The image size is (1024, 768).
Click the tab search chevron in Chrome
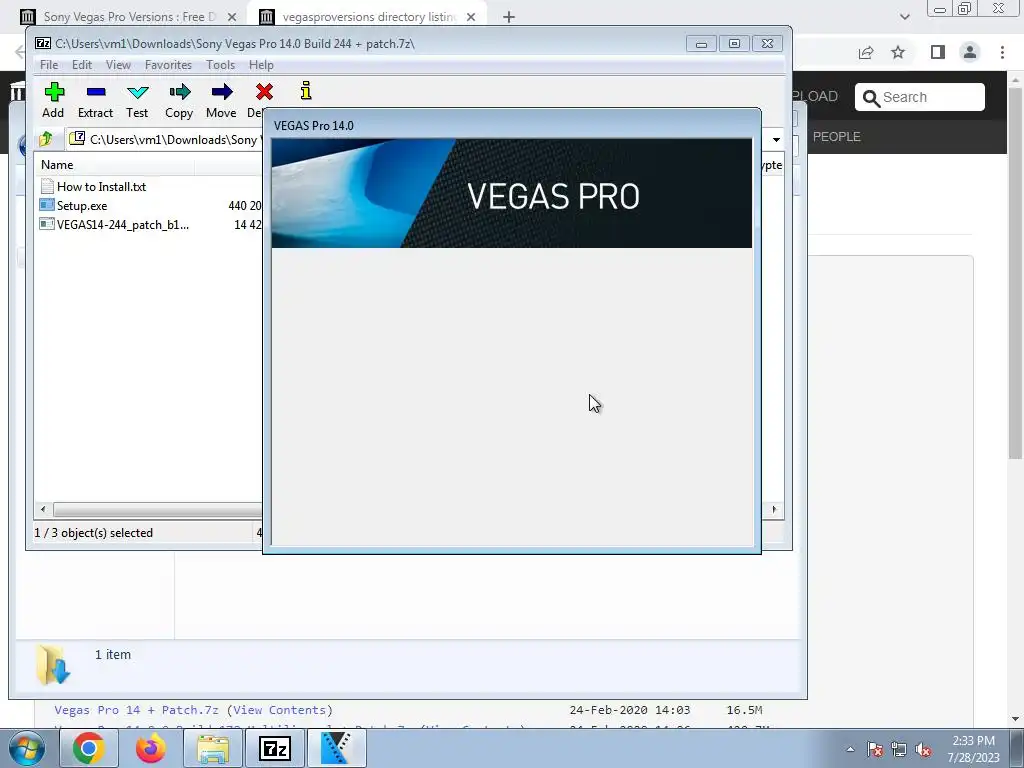(904, 17)
